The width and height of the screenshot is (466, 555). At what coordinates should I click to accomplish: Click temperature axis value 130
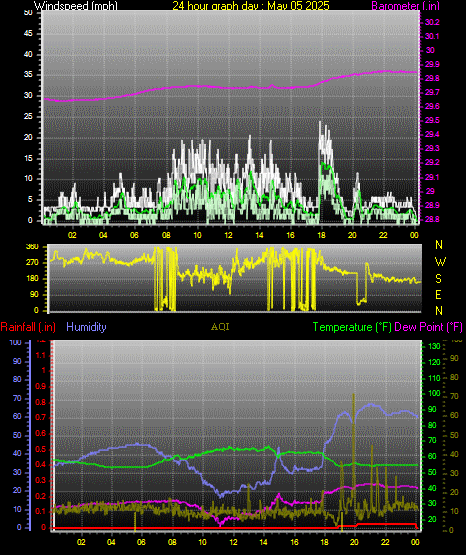tap(434, 346)
